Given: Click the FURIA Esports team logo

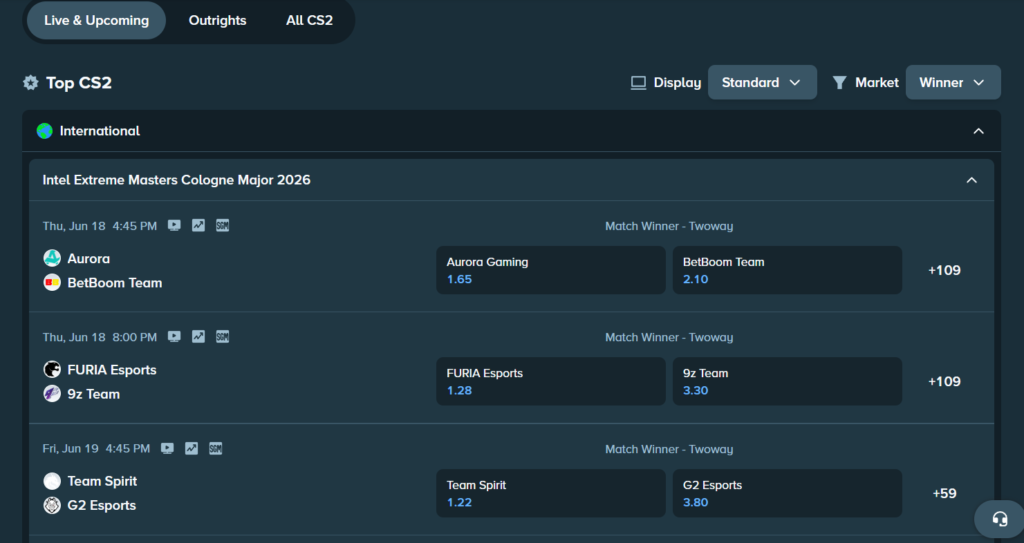Looking at the screenshot, I should point(52,369).
